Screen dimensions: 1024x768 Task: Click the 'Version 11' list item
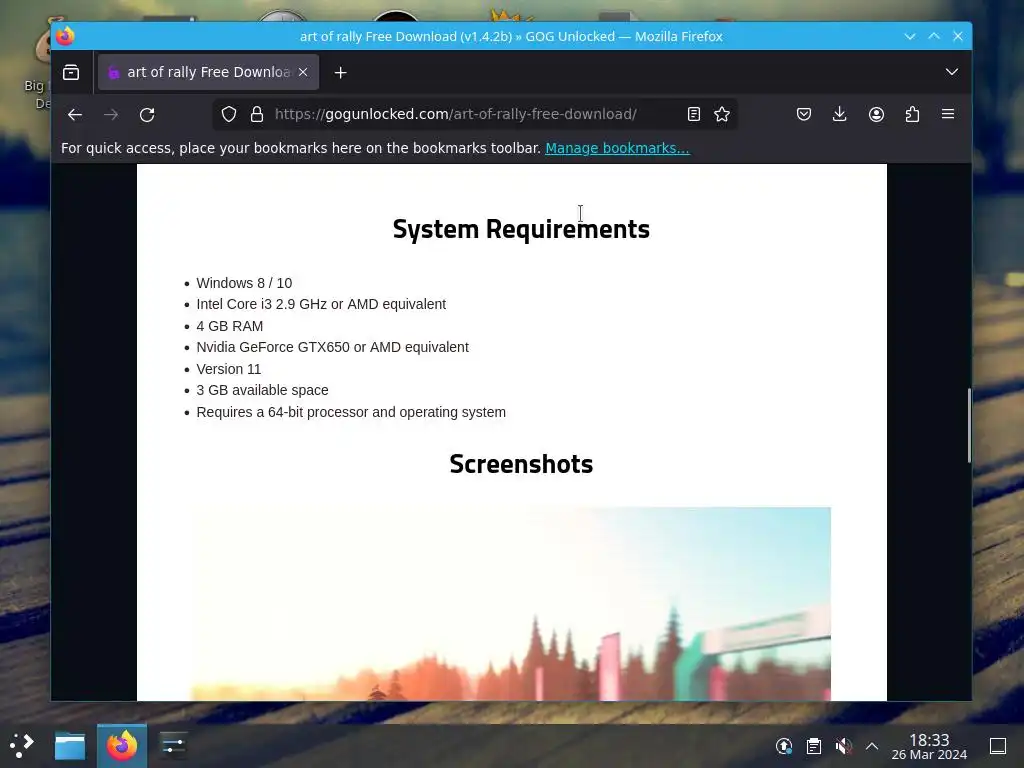point(229,369)
